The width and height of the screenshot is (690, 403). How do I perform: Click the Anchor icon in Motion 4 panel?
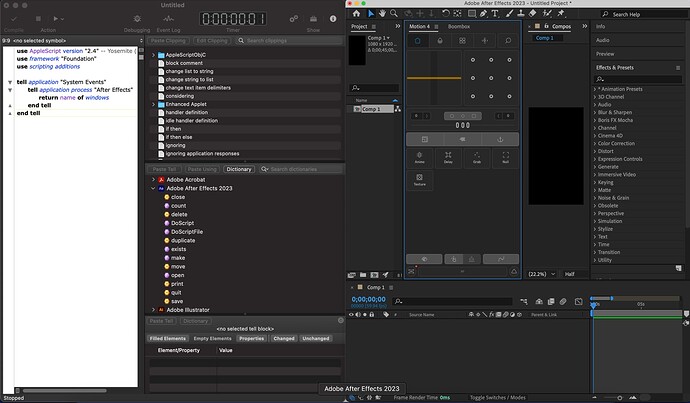(x=500, y=139)
